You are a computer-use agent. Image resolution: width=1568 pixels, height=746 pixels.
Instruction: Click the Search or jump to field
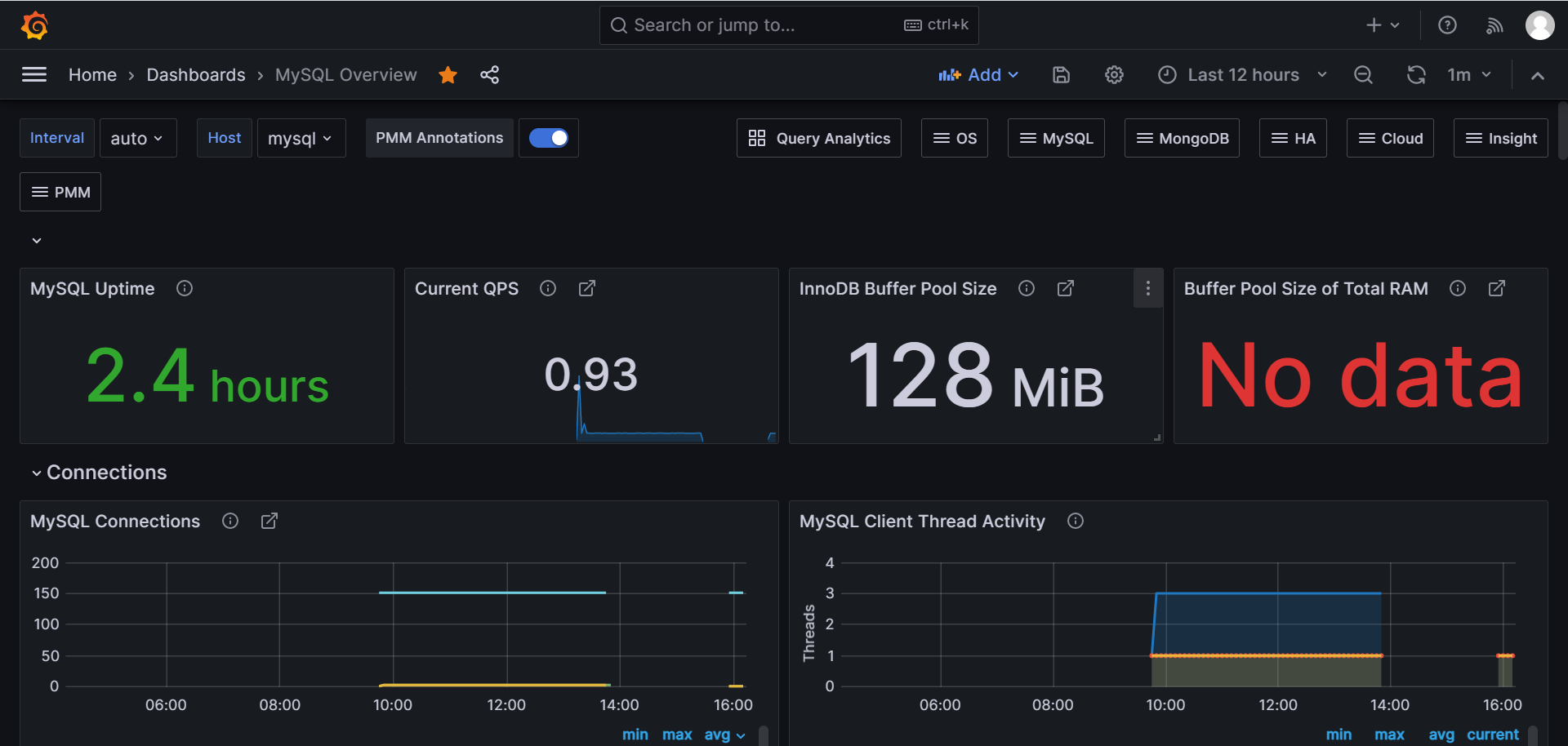coord(789,25)
